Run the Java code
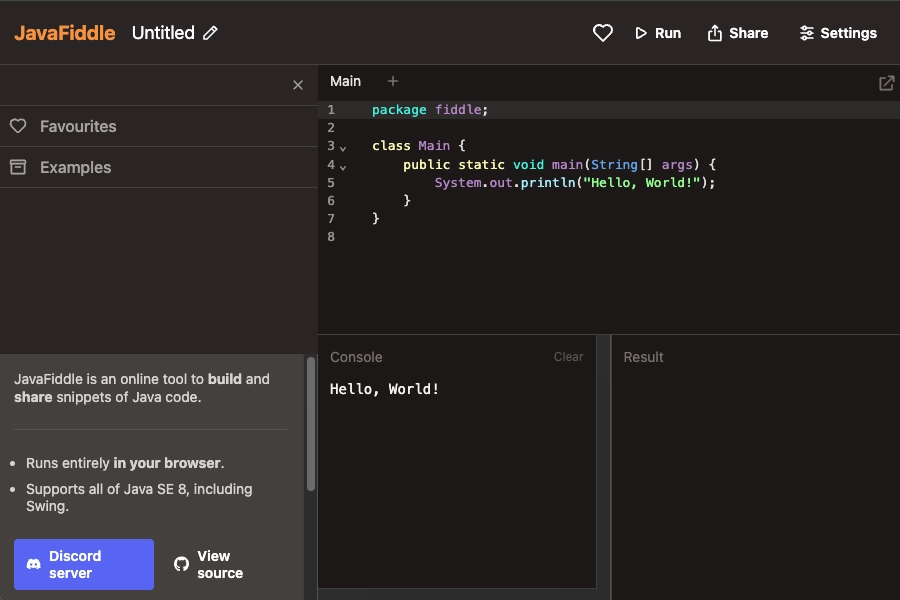900x600 pixels. click(657, 33)
